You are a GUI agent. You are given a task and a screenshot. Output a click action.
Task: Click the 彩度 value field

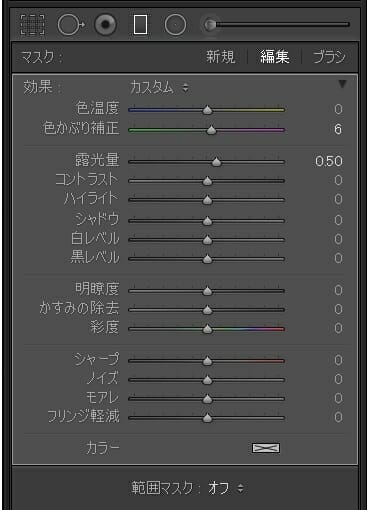coord(338,328)
